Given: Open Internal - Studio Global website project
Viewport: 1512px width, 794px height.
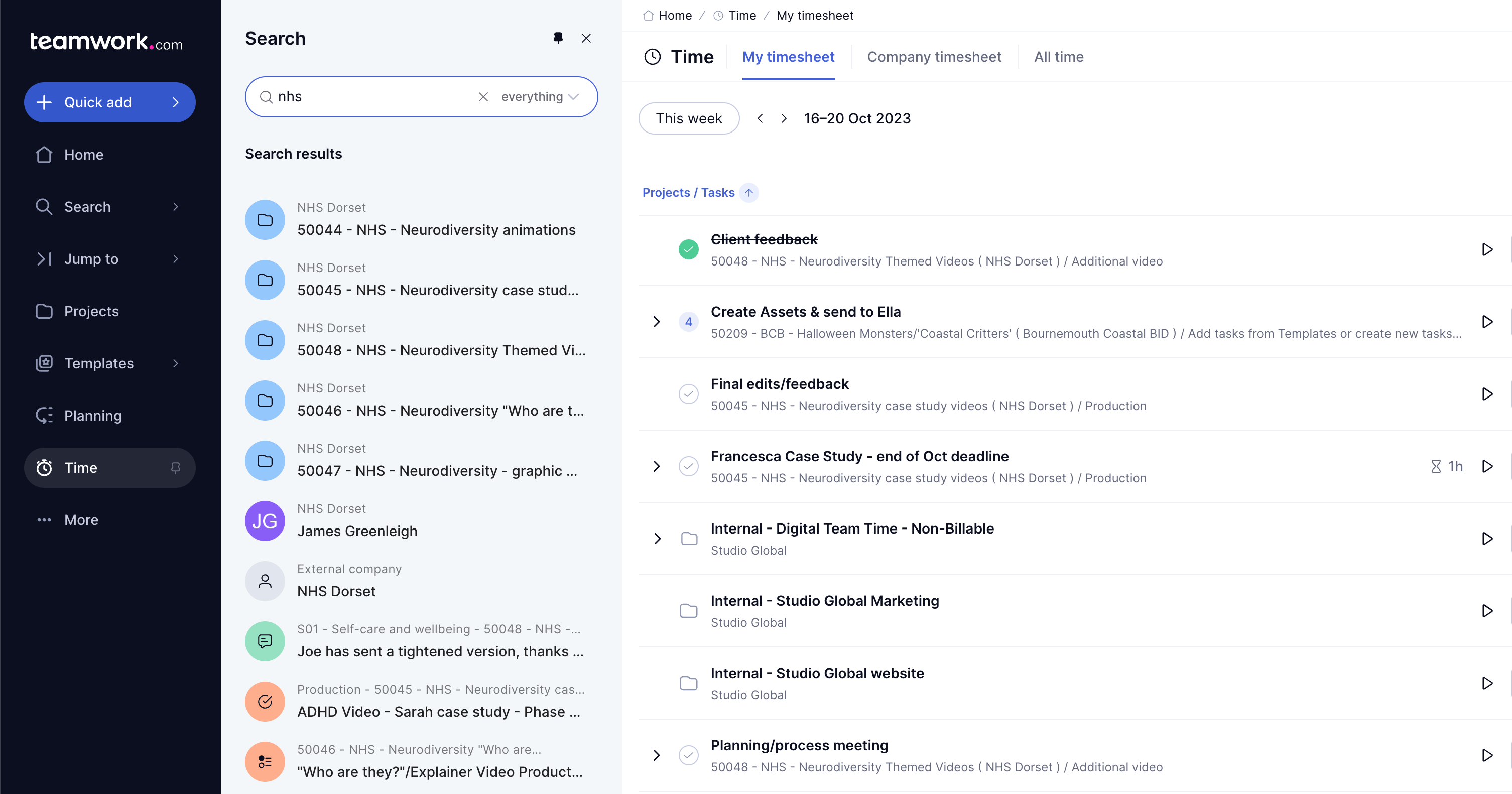Looking at the screenshot, I should coord(817,673).
